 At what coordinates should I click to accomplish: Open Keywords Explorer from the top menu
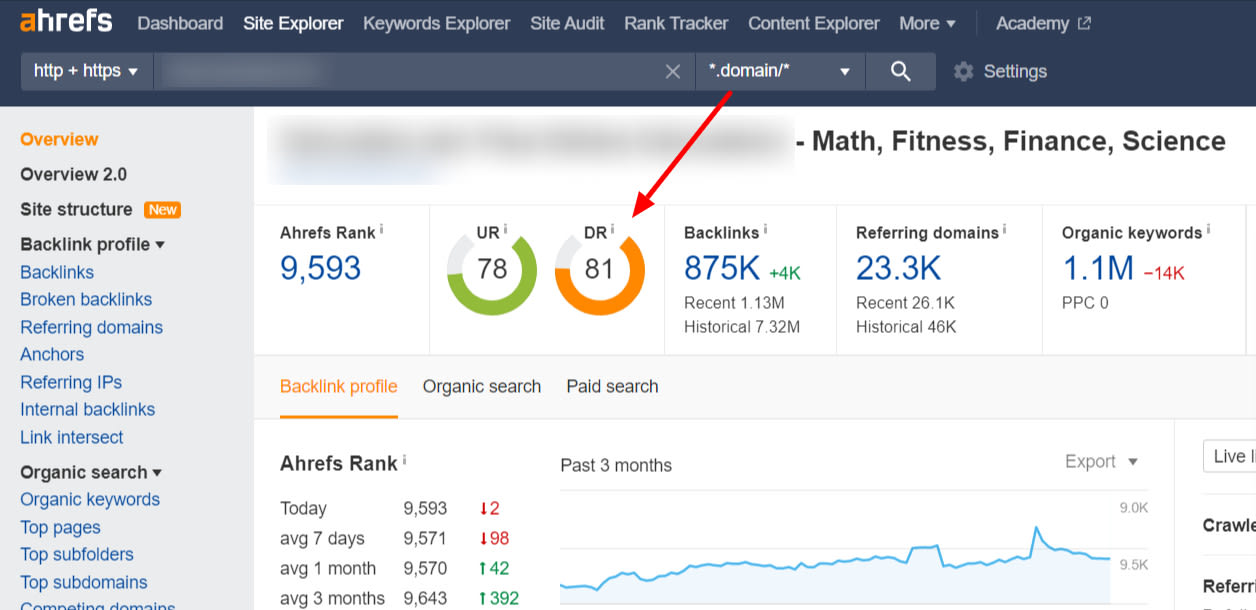436,22
